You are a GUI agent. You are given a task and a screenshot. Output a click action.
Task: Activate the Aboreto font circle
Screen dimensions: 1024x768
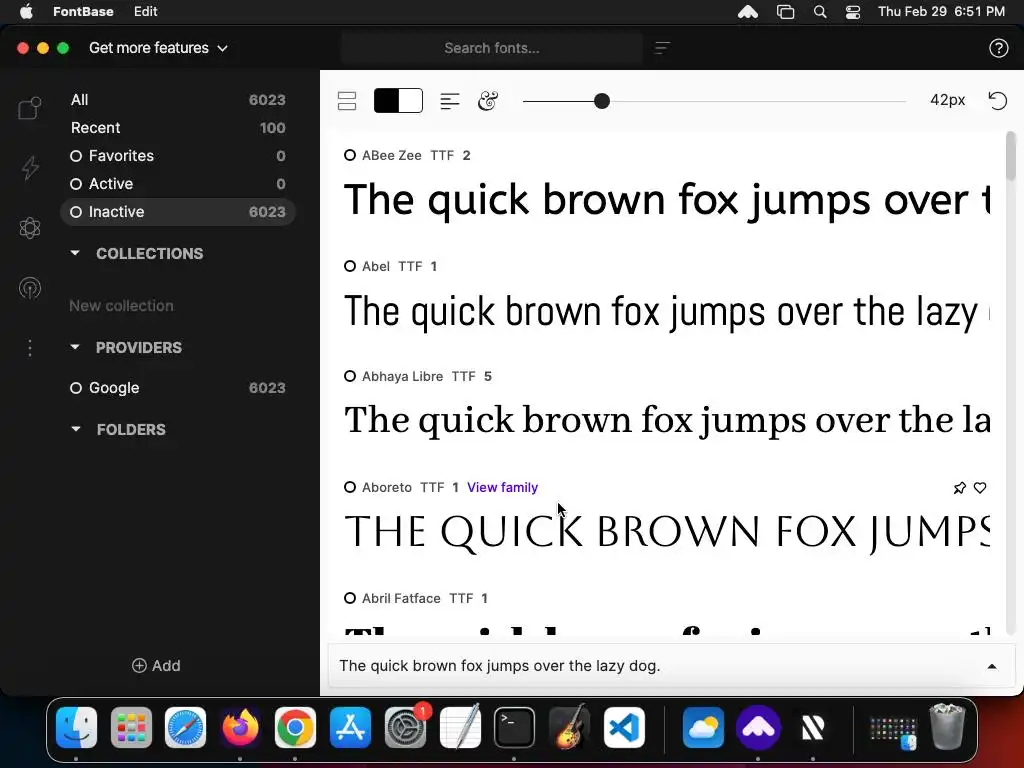(x=350, y=487)
